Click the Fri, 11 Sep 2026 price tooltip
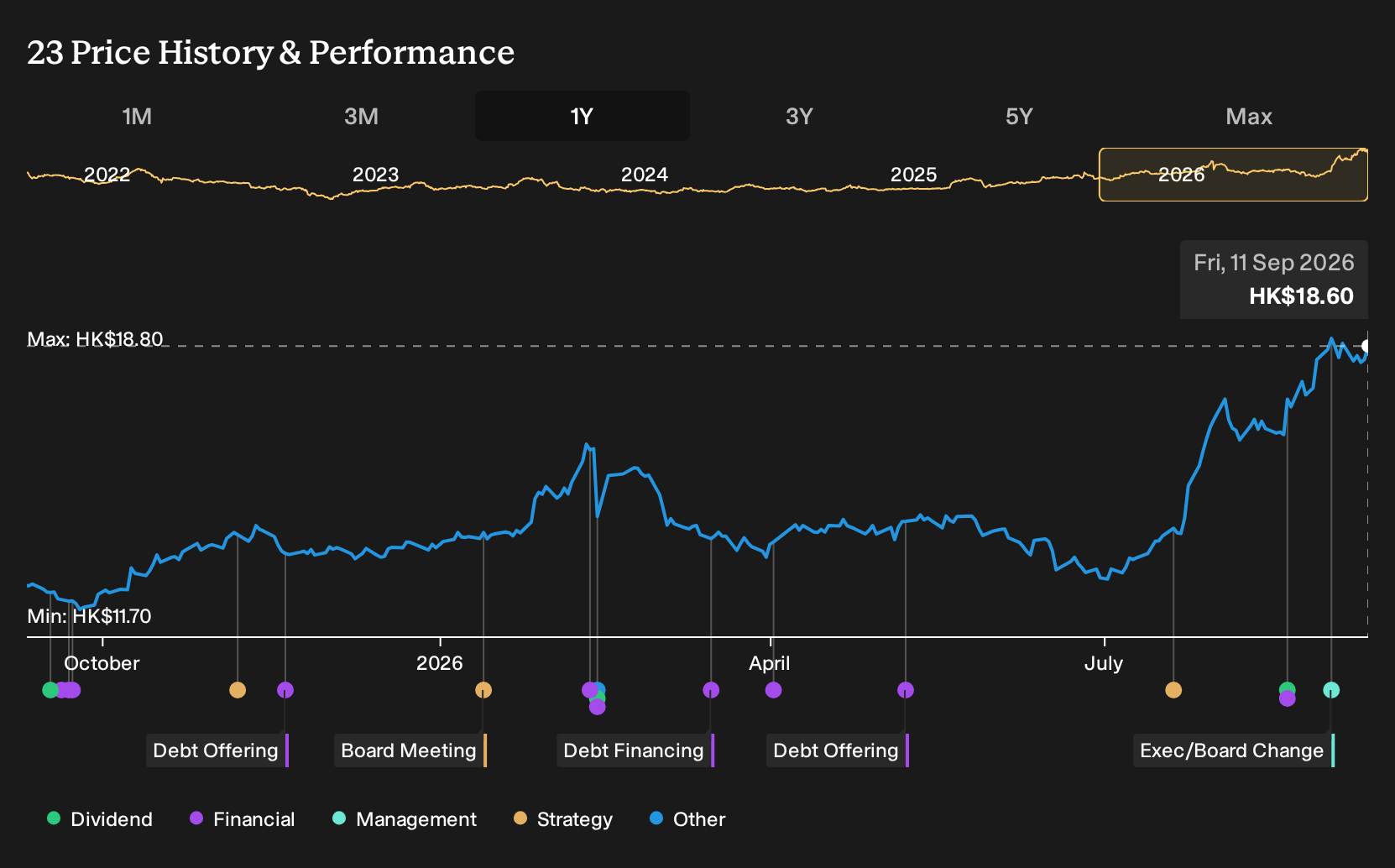The height and width of the screenshot is (868, 1395). tap(1274, 280)
